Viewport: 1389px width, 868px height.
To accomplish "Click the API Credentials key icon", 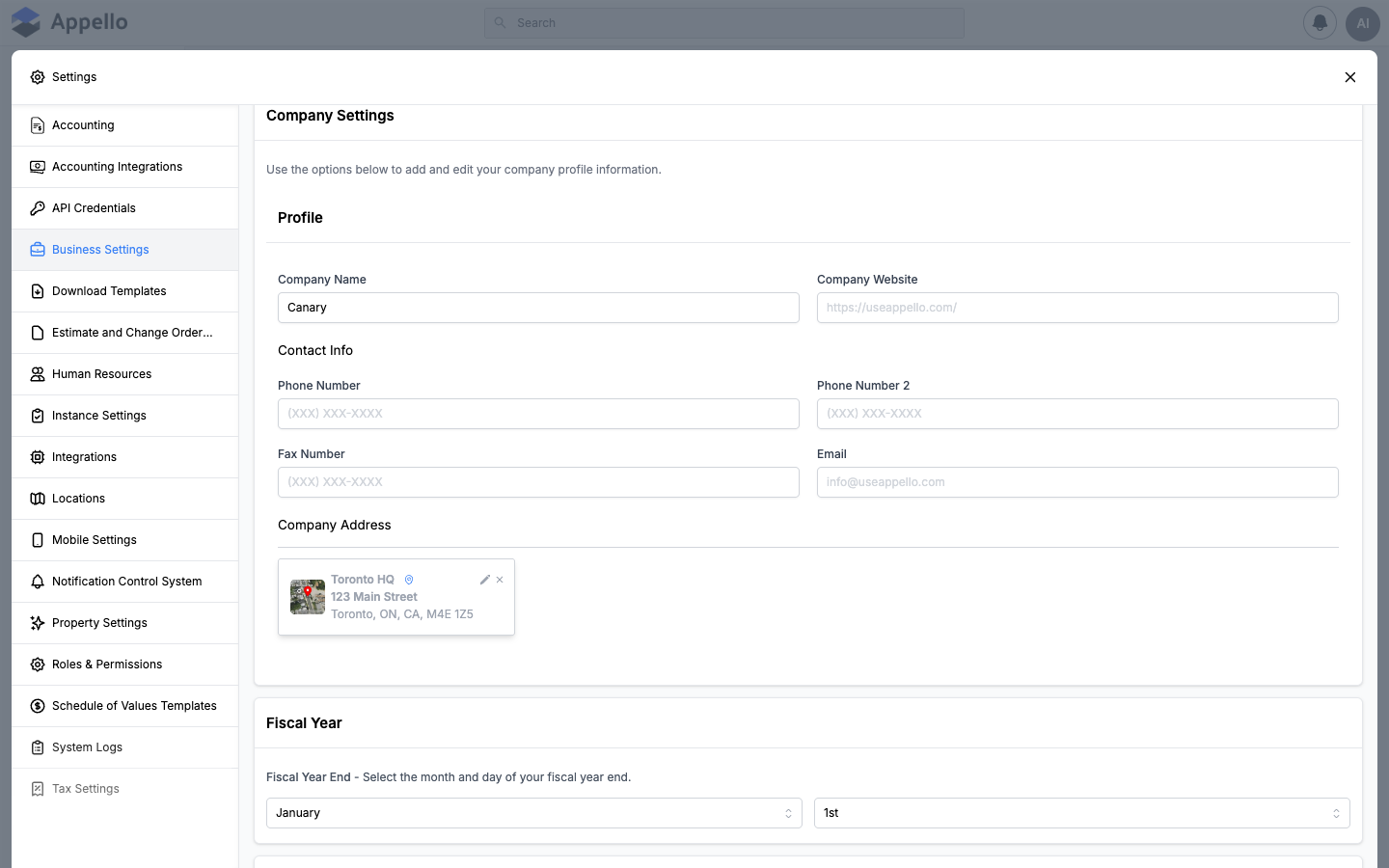I will click(x=38, y=208).
